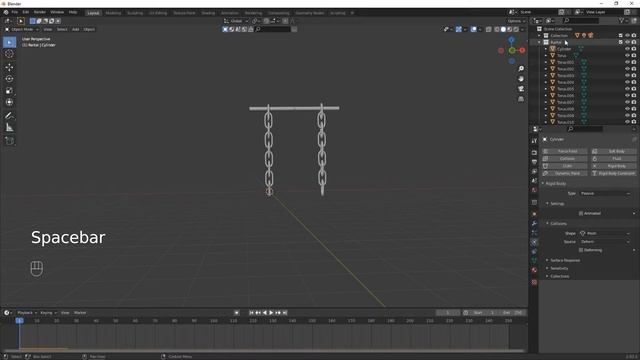This screenshot has height=360, width=640.
Task: Expand the Cylinder row in outliner
Action: (x=546, y=49)
